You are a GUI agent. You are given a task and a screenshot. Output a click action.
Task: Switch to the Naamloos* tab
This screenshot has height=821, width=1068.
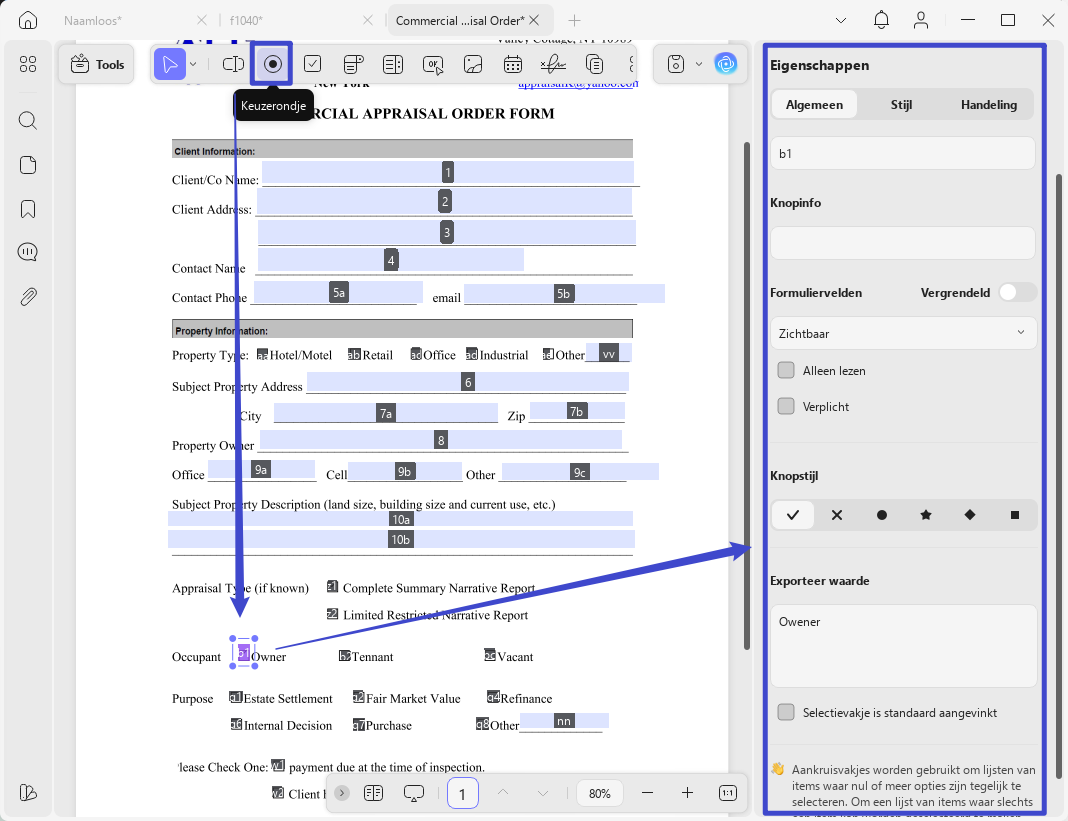coord(93,20)
